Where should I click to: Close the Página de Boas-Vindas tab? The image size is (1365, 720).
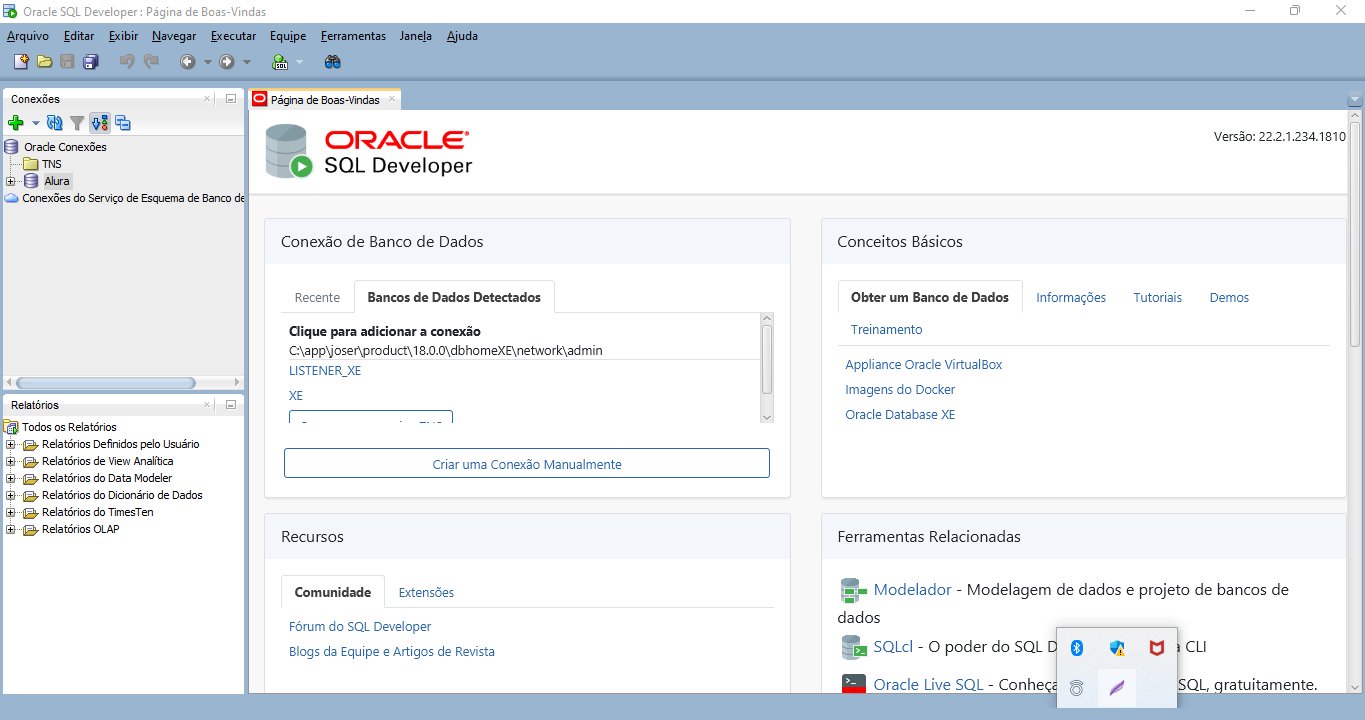(392, 99)
